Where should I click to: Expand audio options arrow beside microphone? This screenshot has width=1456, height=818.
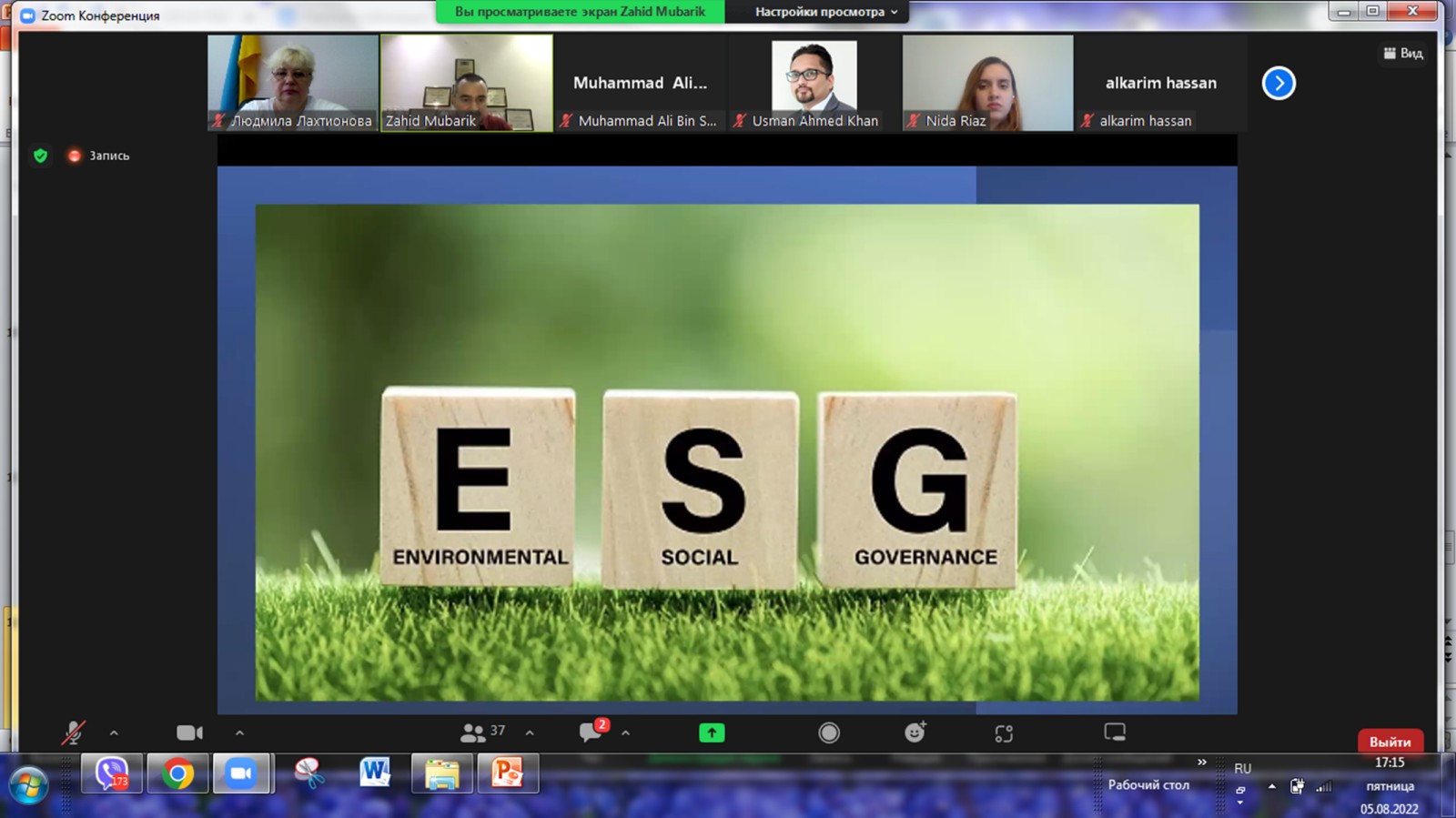(114, 732)
